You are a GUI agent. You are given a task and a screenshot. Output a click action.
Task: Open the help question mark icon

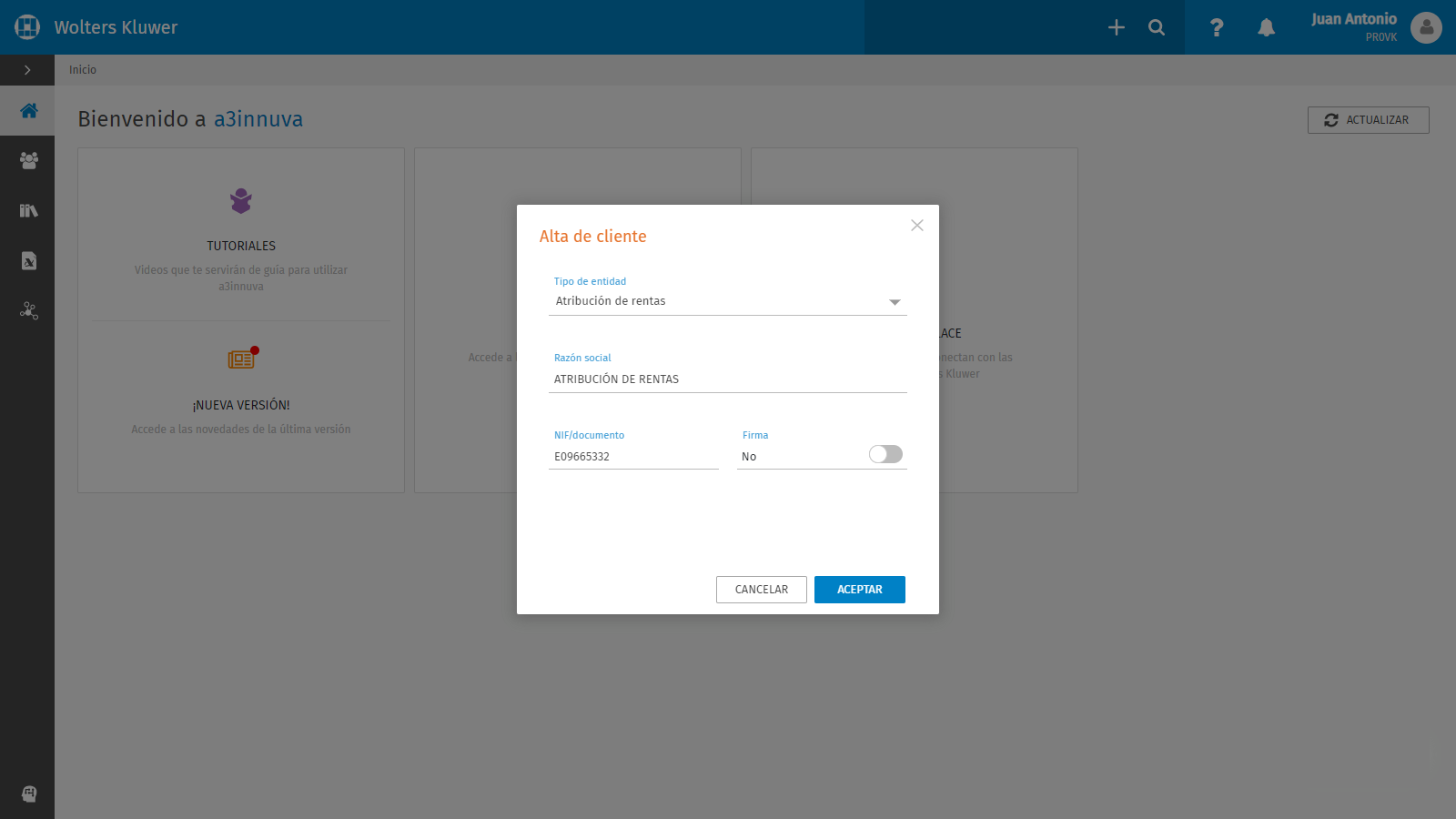(1217, 27)
